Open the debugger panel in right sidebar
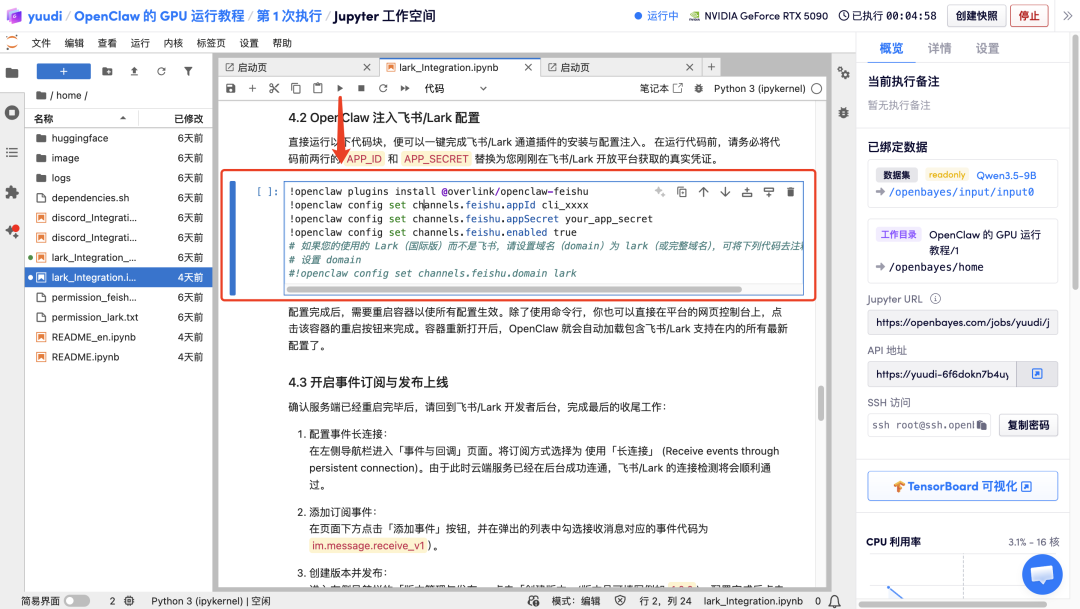 pyautogui.click(x=843, y=112)
